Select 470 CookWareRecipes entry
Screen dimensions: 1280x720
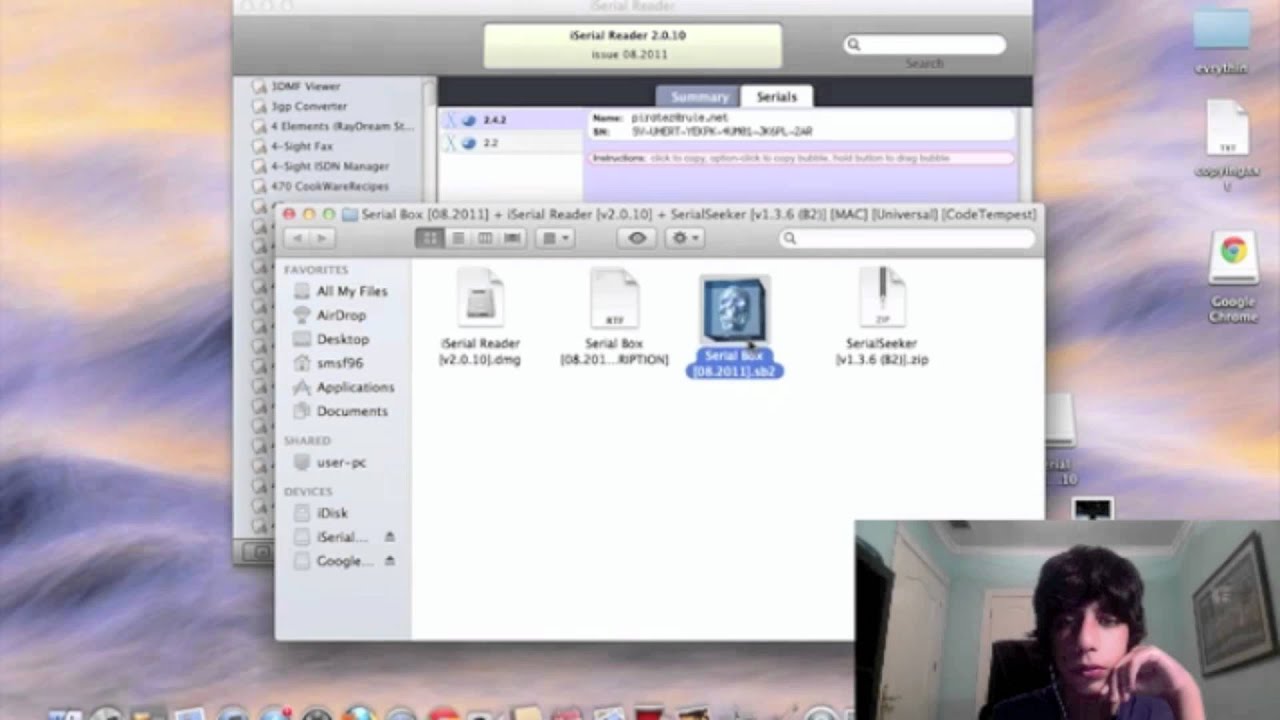click(x=331, y=186)
